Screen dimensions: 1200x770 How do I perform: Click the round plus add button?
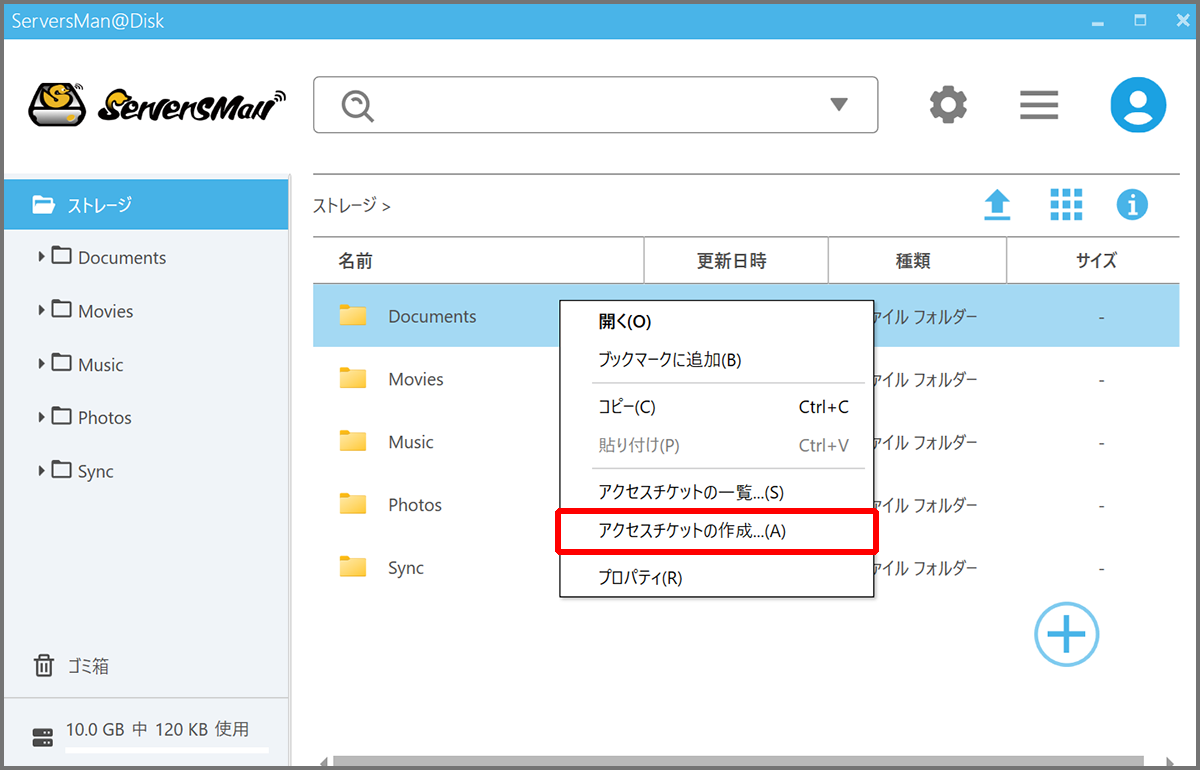1066,633
